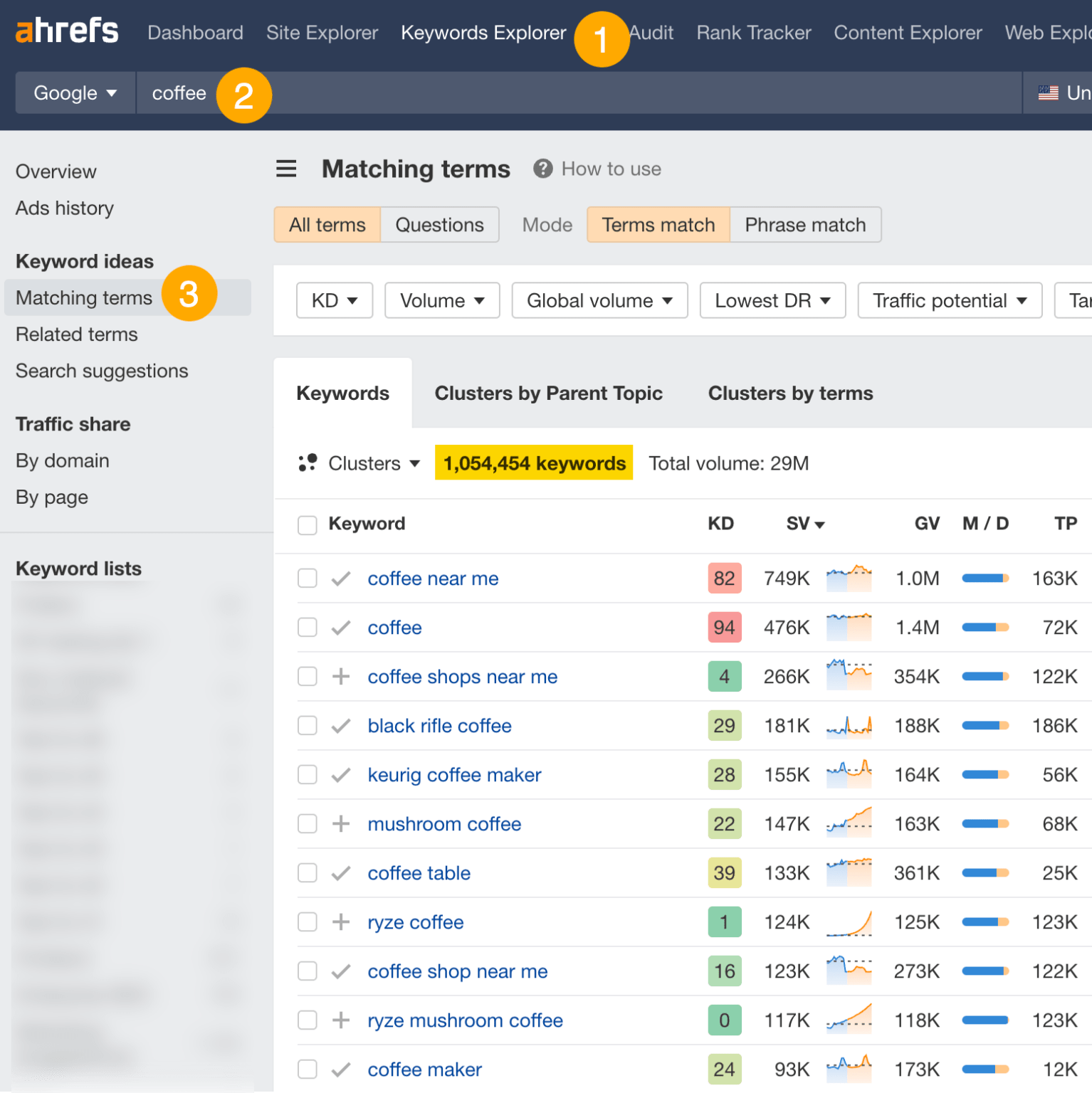This screenshot has width=1092, height=1093.
Task: Switch to the Clusters by Parent Topic tab
Action: pos(548,393)
